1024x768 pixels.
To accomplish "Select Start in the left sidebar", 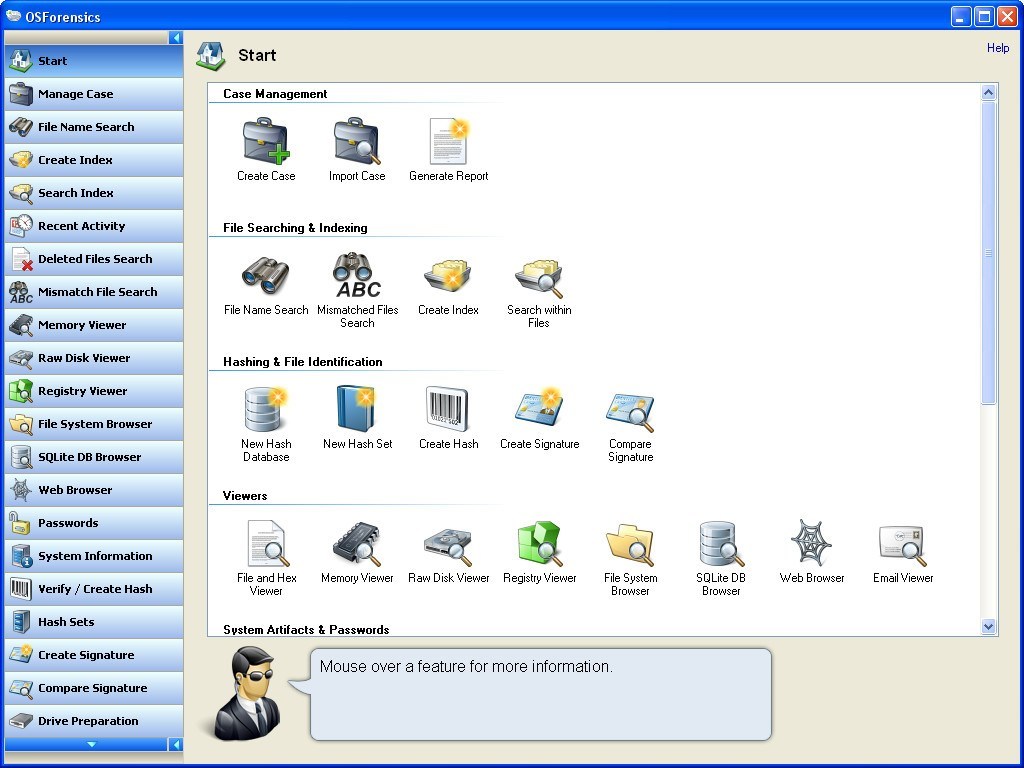I will (x=93, y=61).
